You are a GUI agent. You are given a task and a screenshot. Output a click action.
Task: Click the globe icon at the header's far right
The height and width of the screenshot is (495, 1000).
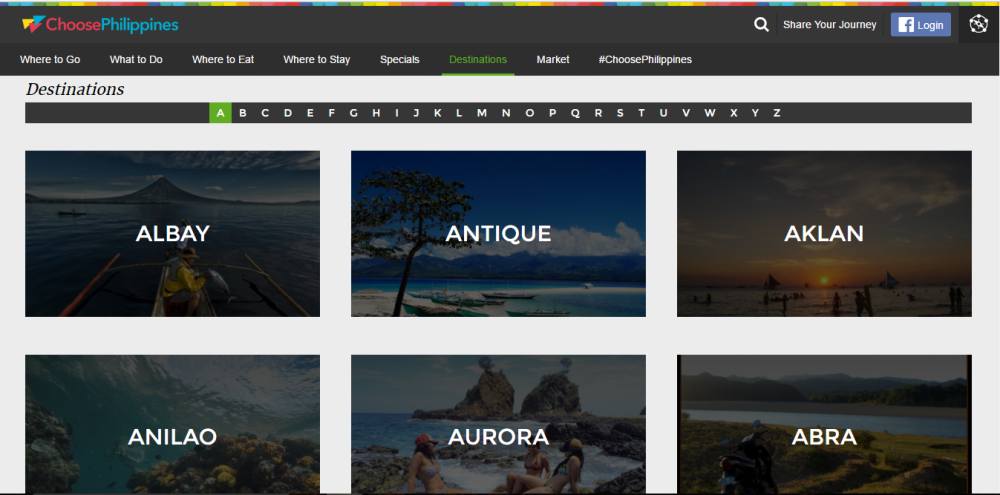tap(978, 24)
